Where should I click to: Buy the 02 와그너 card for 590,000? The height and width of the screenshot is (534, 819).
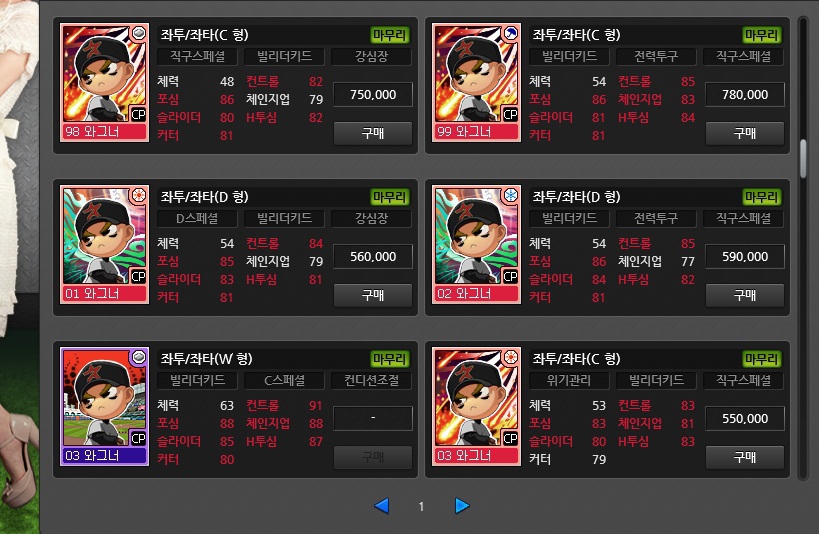(745, 295)
